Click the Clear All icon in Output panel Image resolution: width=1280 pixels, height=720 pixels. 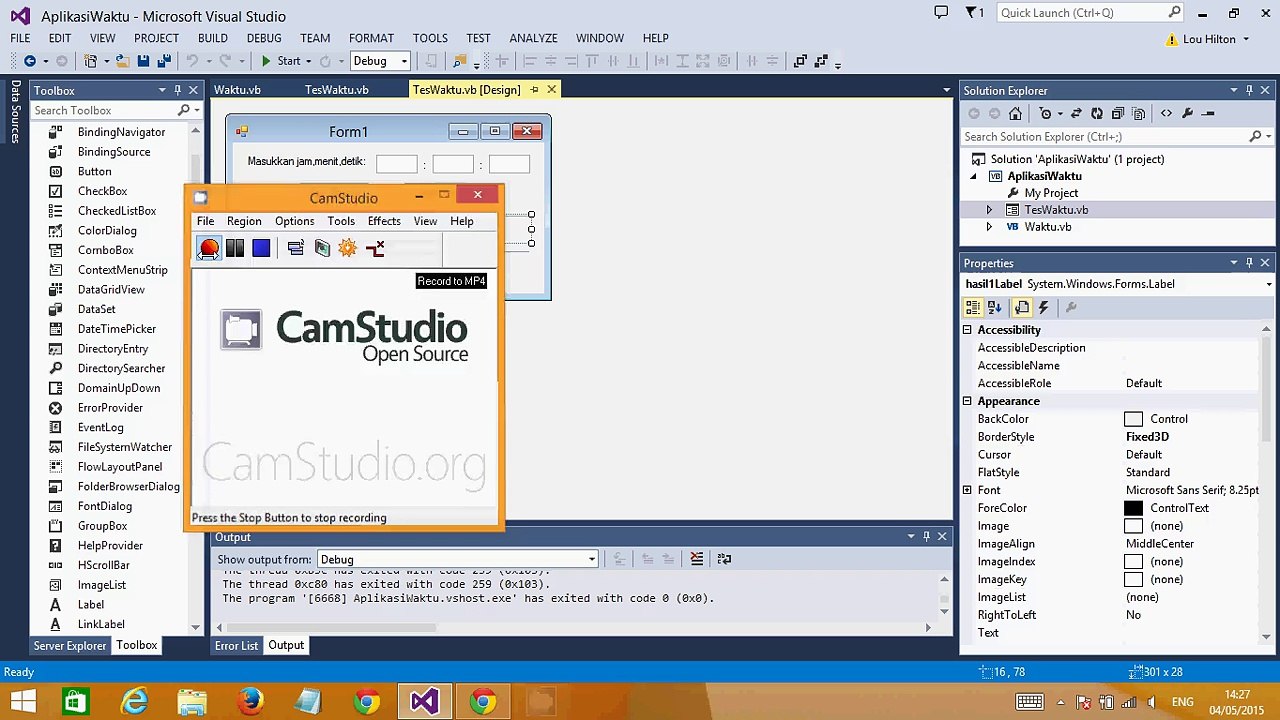click(x=697, y=559)
